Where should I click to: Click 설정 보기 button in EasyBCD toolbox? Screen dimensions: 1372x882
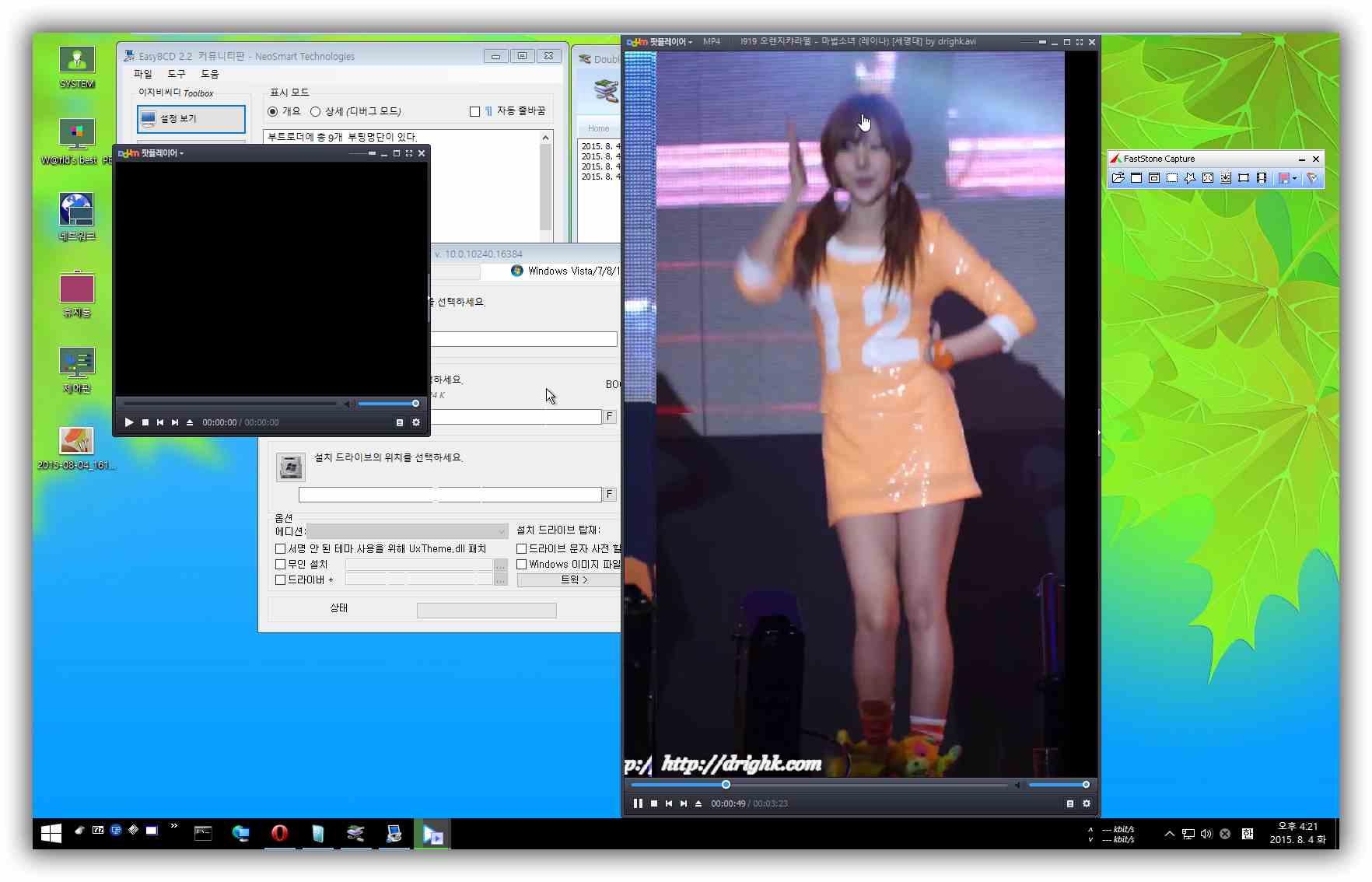[191, 119]
